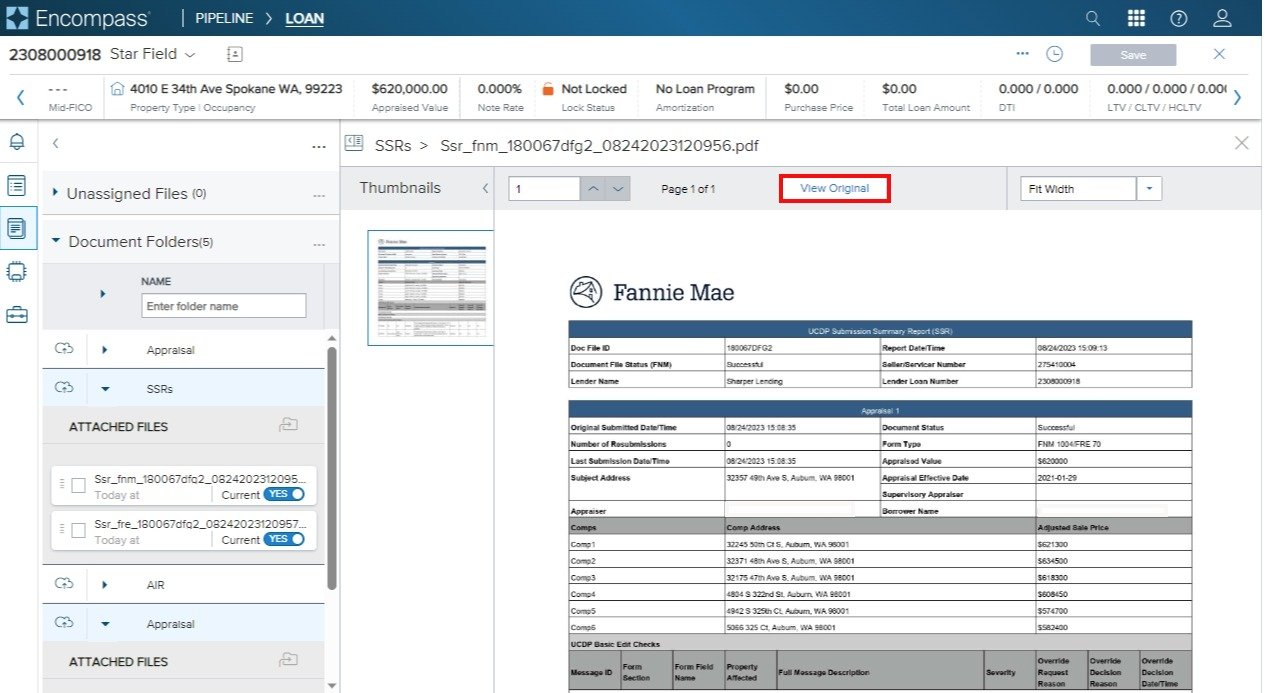Select the page 1 thumbnail
The width and height of the screenshot is (1269, 693).
(x=430, y=288)
